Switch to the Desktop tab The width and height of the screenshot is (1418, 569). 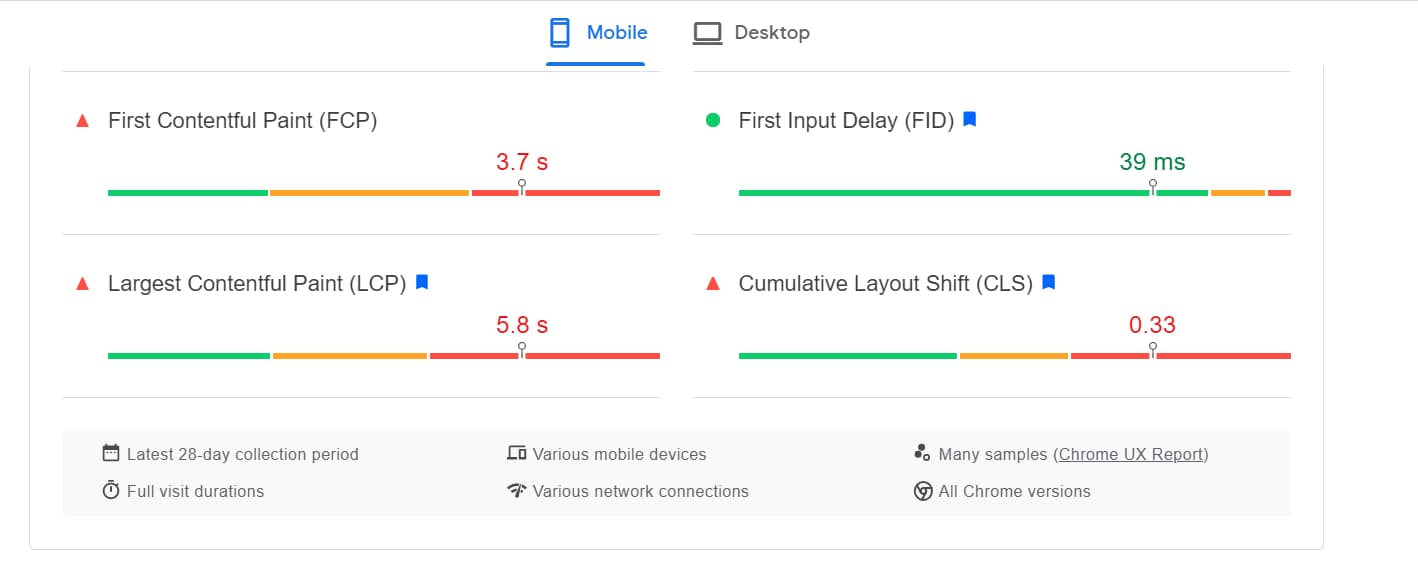point(751,33)
